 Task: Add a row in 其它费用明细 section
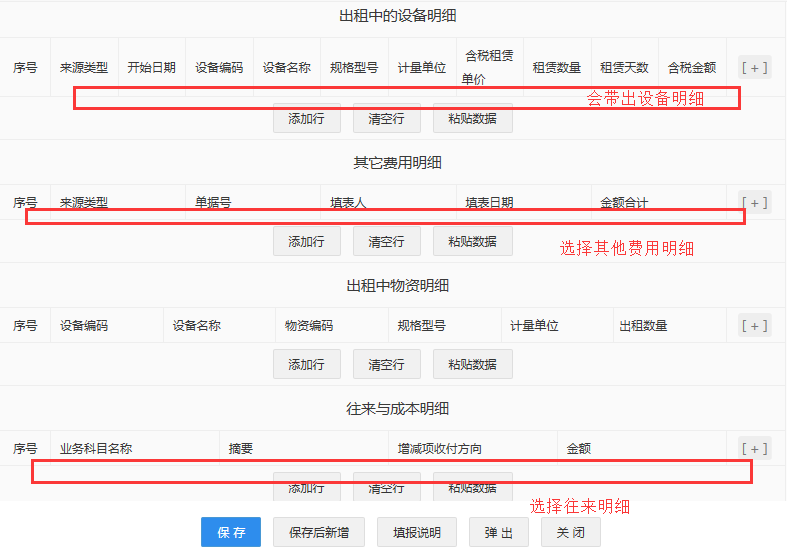[307, 241]
